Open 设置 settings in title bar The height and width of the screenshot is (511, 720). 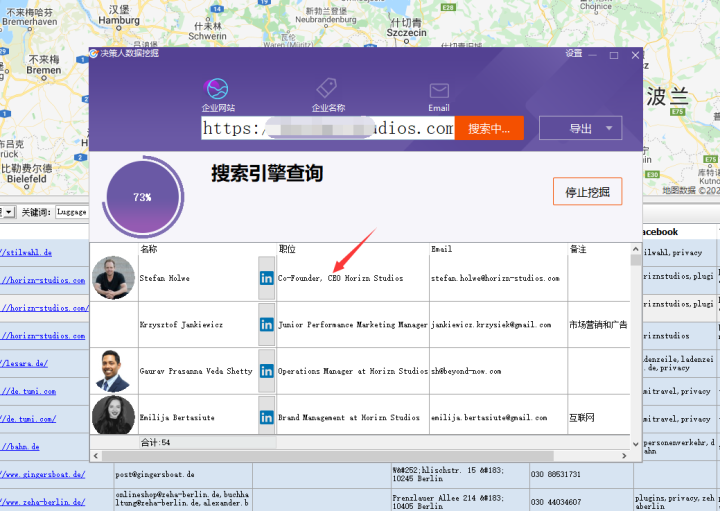574,54
